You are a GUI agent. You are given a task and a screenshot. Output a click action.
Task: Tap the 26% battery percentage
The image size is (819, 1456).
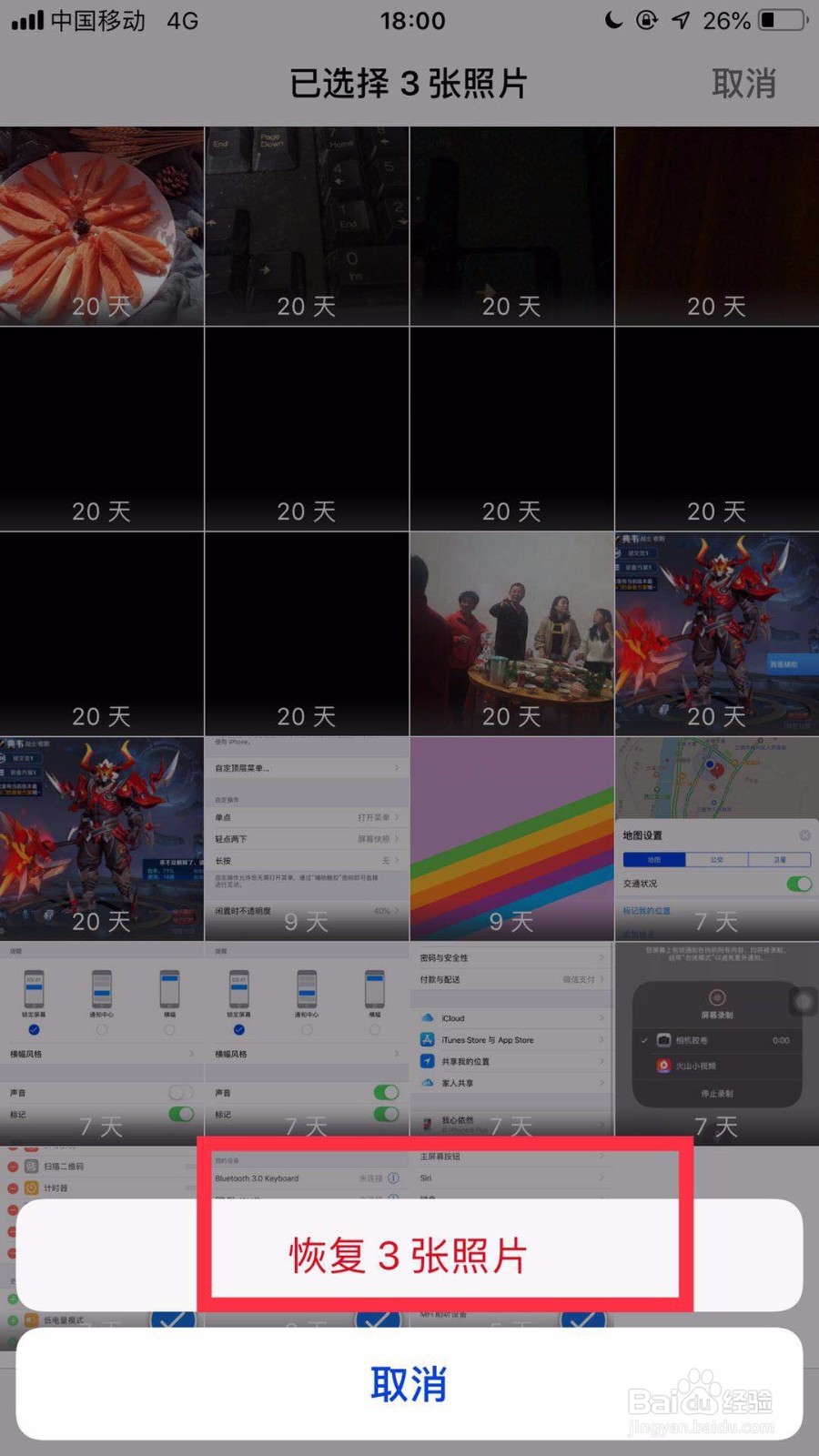click(726, 20)
